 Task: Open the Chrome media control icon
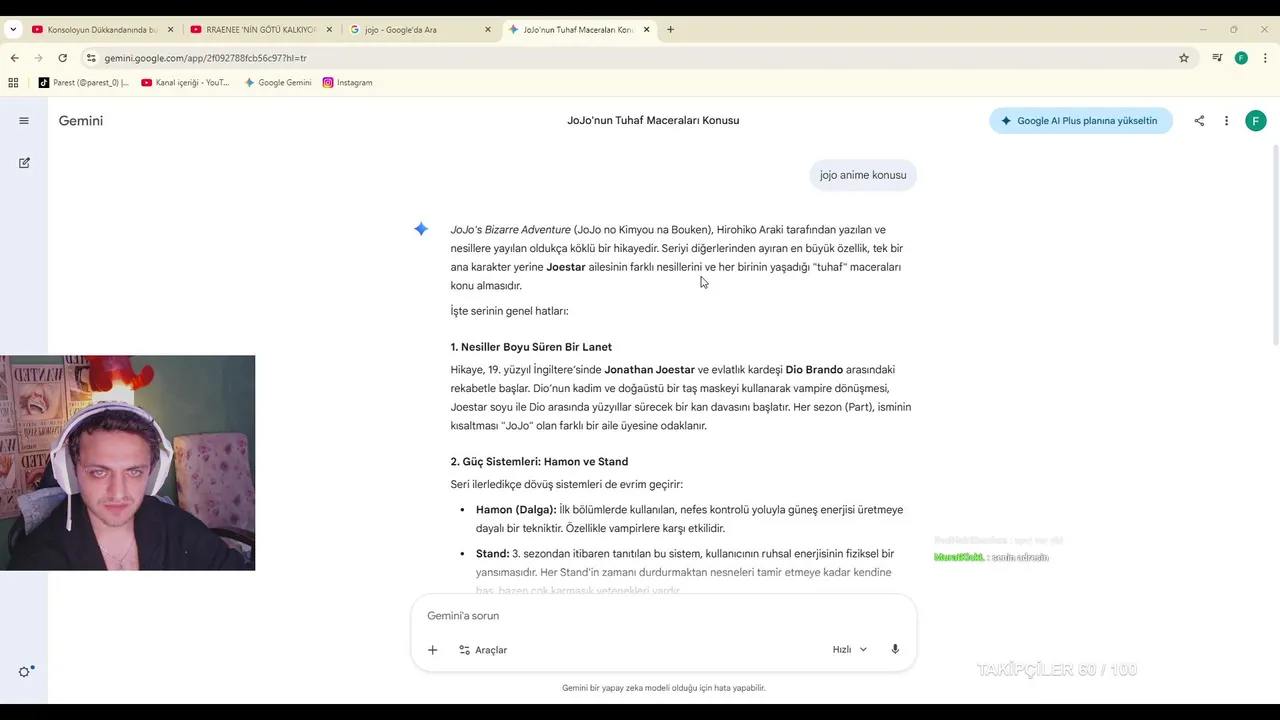click(1217, 58)
